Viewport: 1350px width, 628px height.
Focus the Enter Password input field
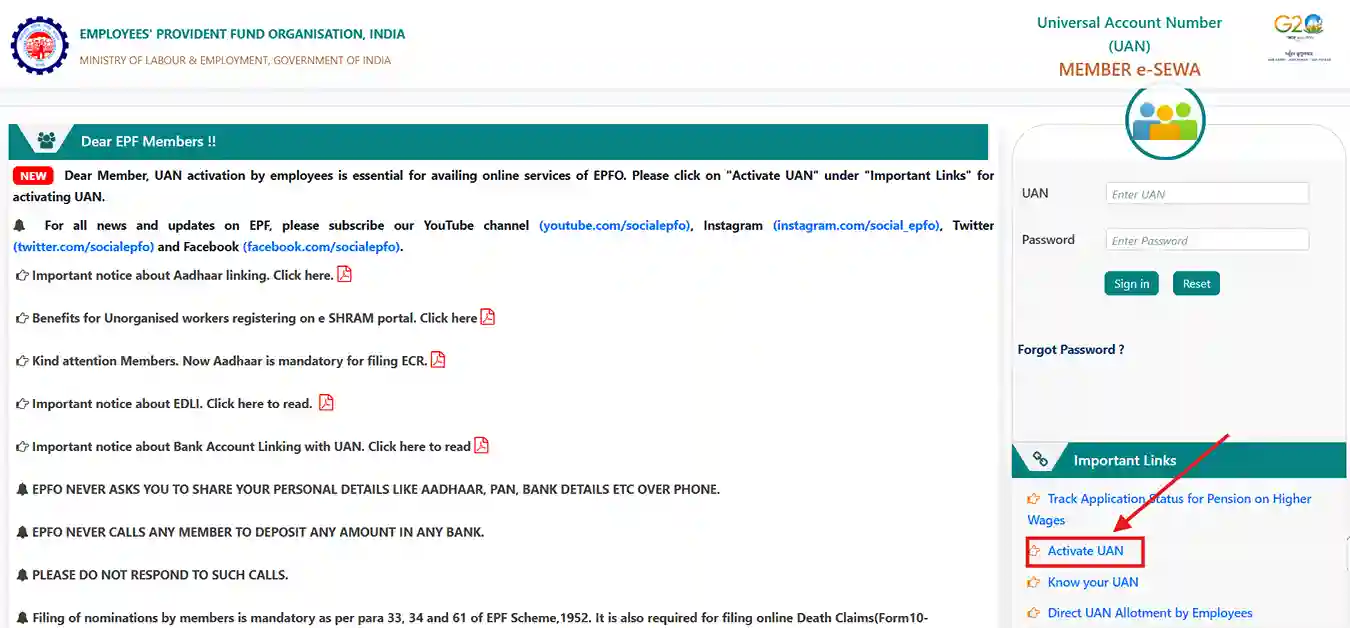pos(1207,240)
